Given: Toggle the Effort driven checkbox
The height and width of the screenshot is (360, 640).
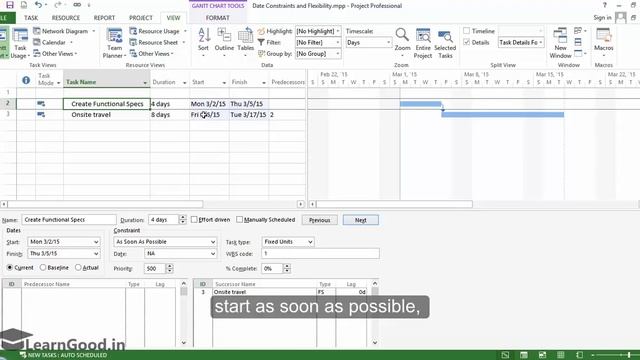Looking at the screenshot, I should [194, 220].
